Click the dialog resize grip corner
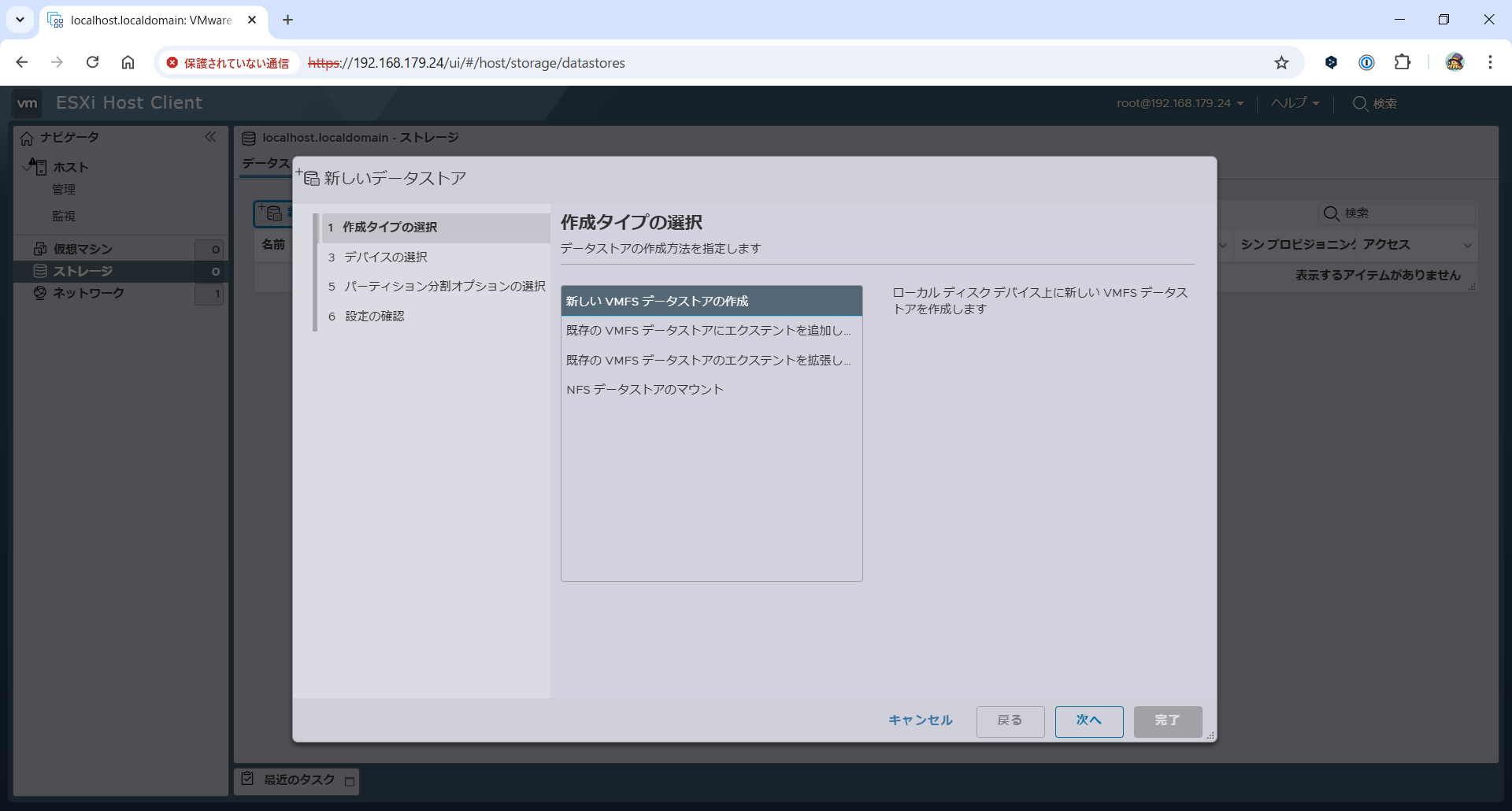 tap(1210, 735)
